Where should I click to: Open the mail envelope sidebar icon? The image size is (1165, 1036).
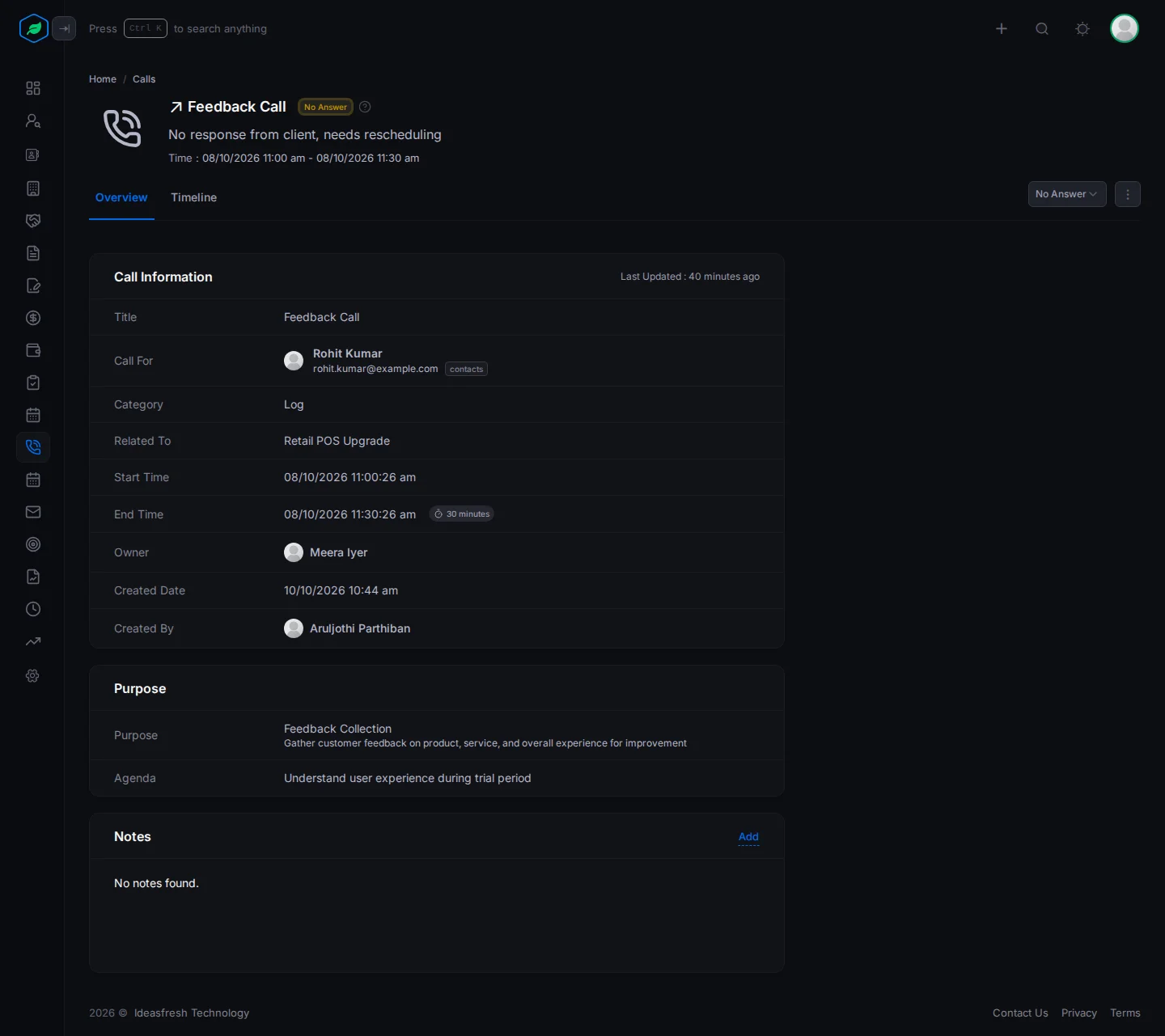coord(33,512)
